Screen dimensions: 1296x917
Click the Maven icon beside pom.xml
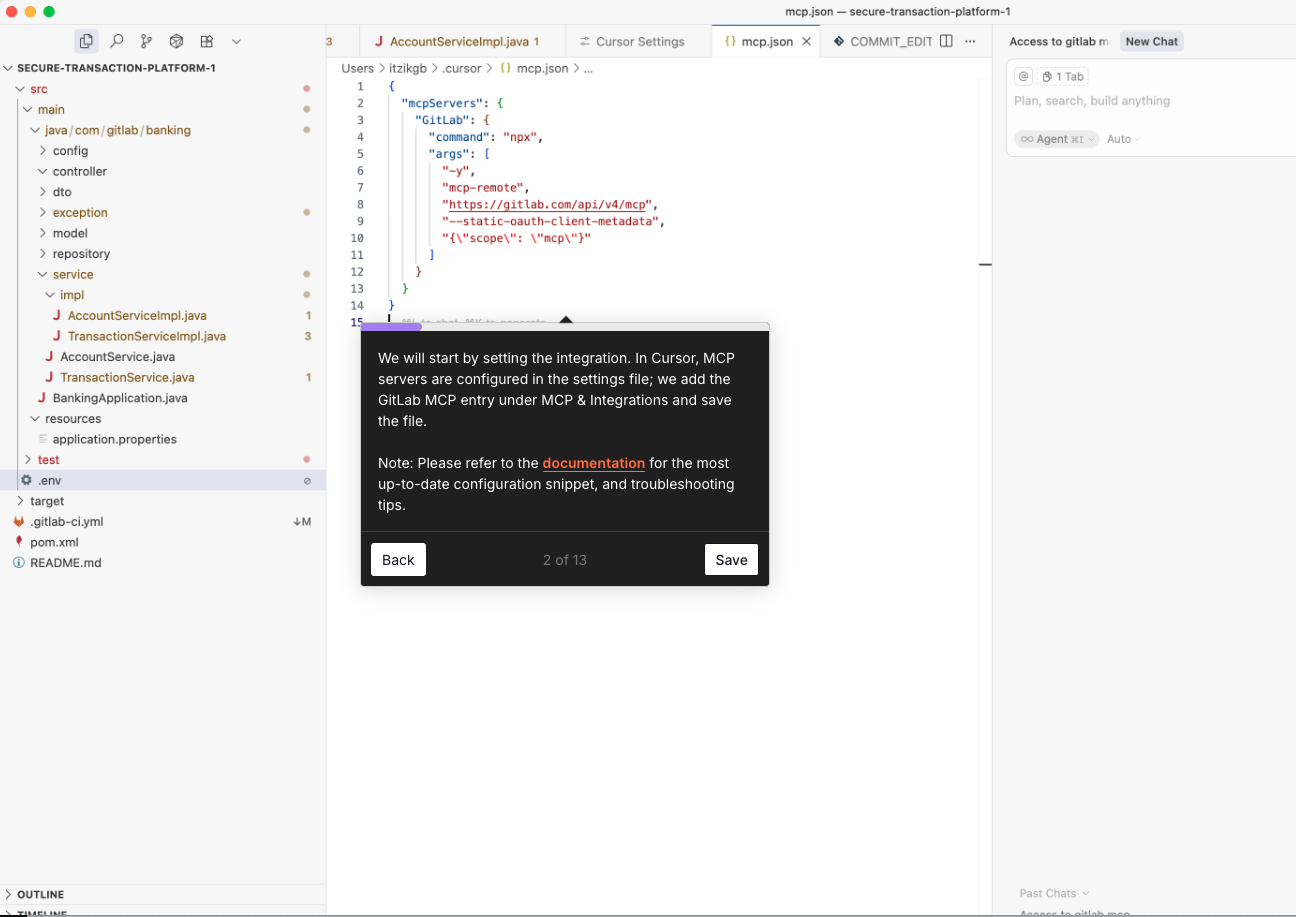click(x=19, y=542)
